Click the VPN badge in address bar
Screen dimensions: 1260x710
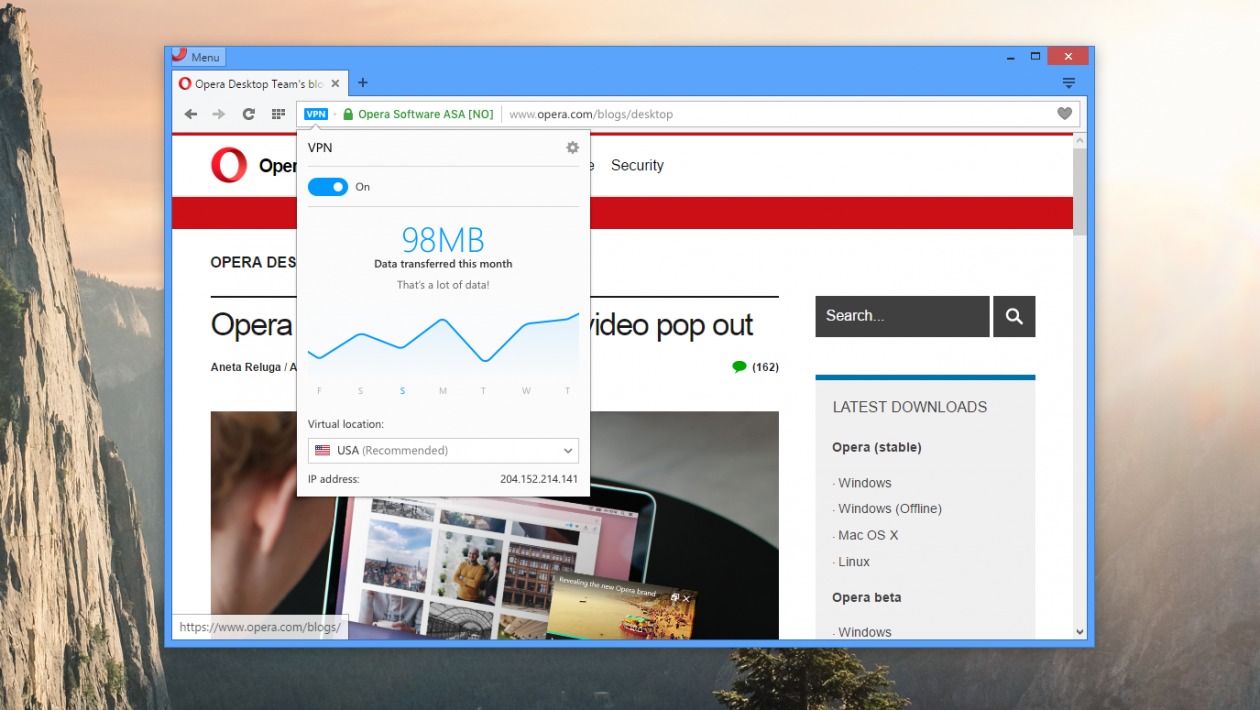(316, 114)
